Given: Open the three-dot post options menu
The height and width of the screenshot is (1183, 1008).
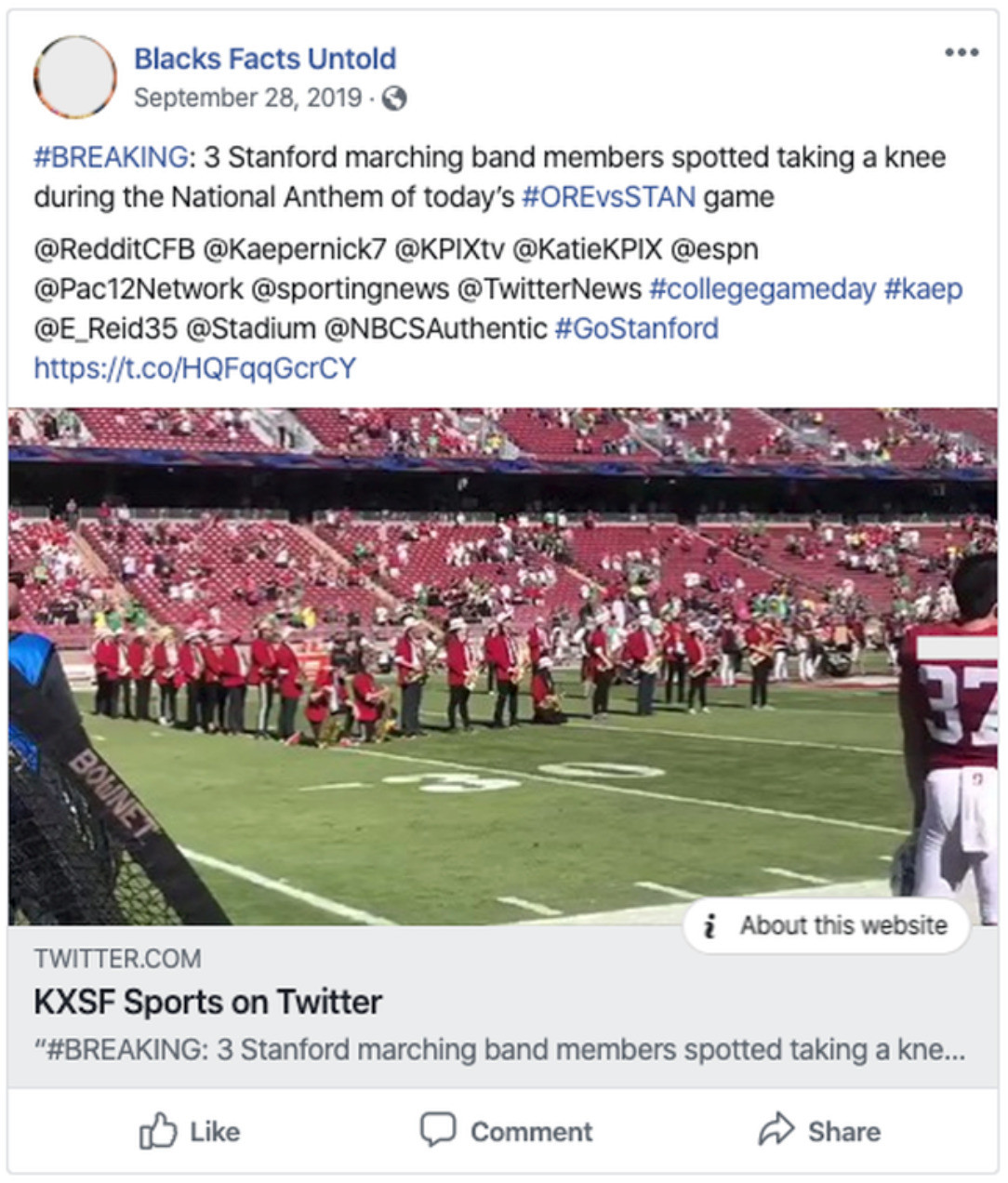Looking at the screenshot, I should (961, 52).
